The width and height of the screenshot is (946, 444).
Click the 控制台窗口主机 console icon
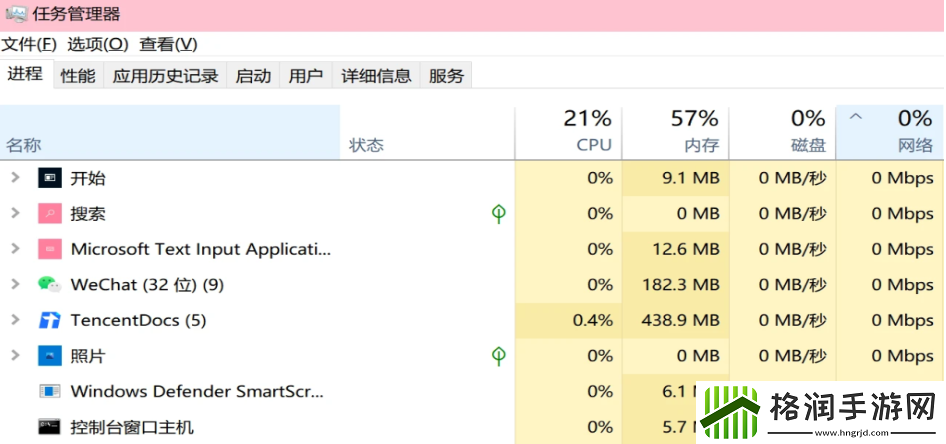point(49,427)
